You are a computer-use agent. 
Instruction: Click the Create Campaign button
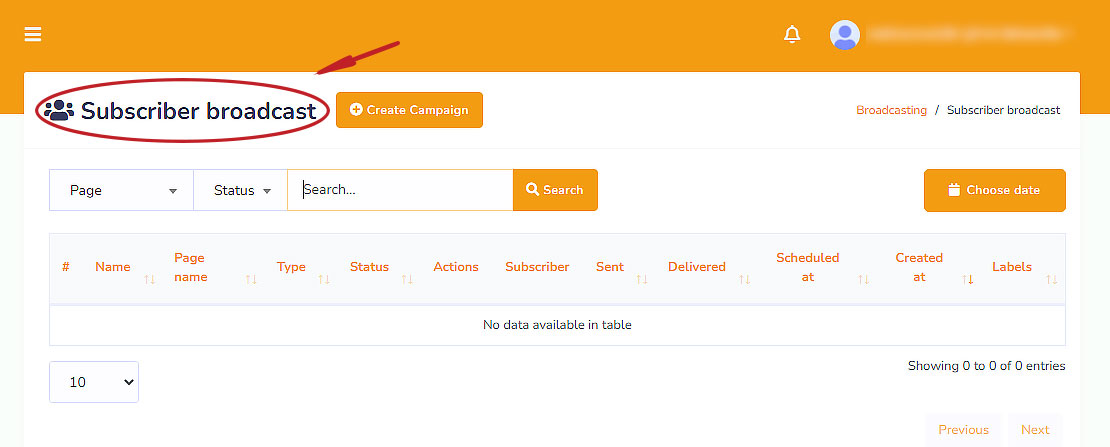(409, 110)
